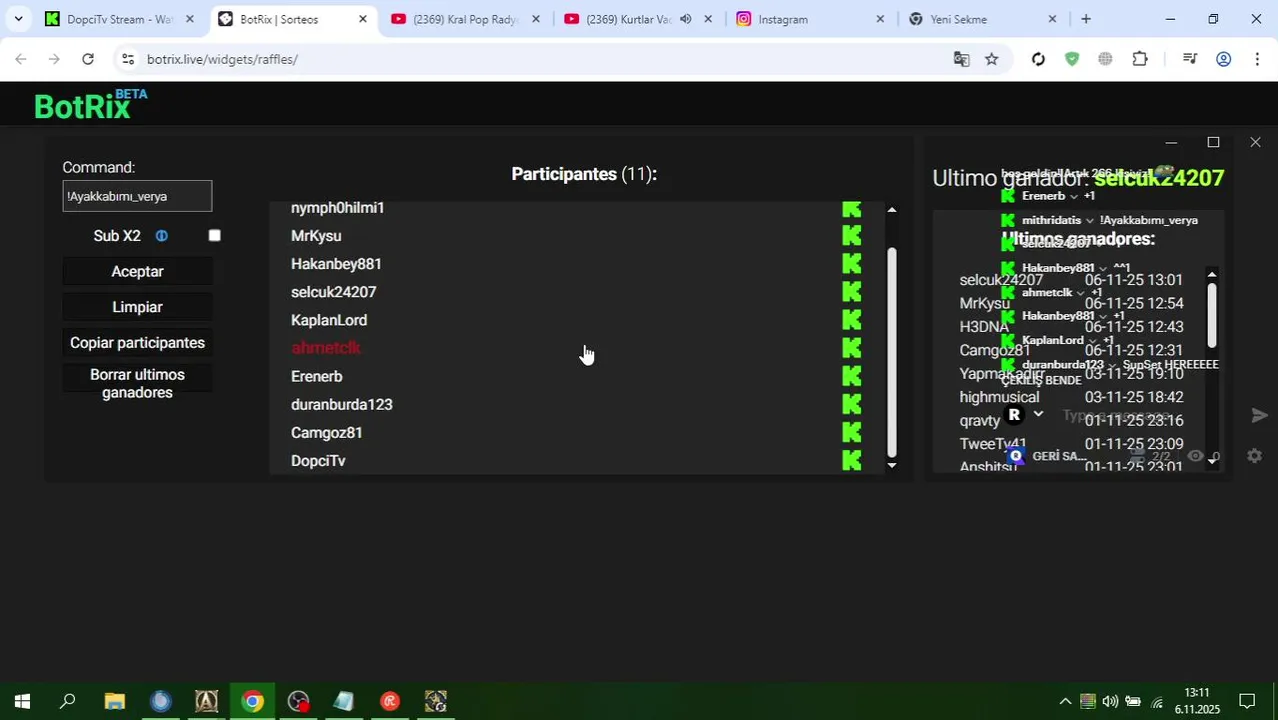The width and height of the screenshot is (1278, 720).
Task: Mute the Kurtlar Vadisi tab audio
Action: click(685, 19)
